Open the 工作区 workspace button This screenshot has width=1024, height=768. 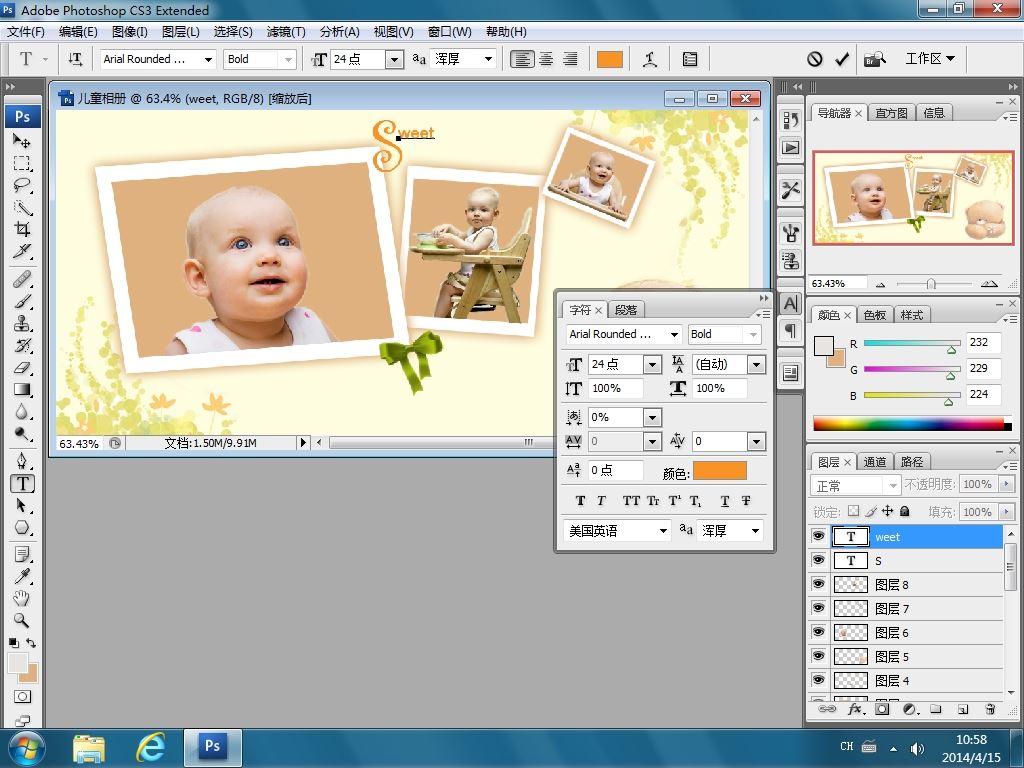point(929,59)
